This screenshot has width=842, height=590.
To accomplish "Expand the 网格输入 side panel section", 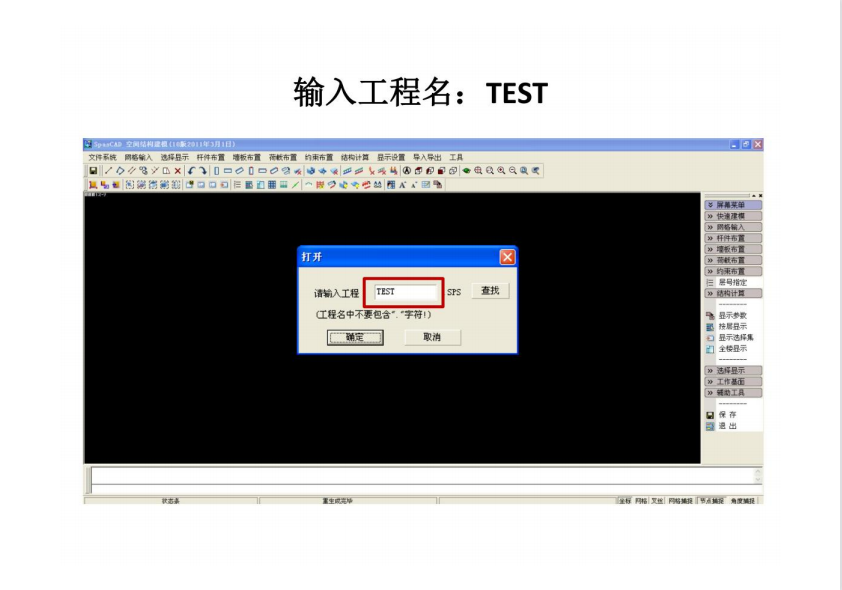I will coord(733,227).
